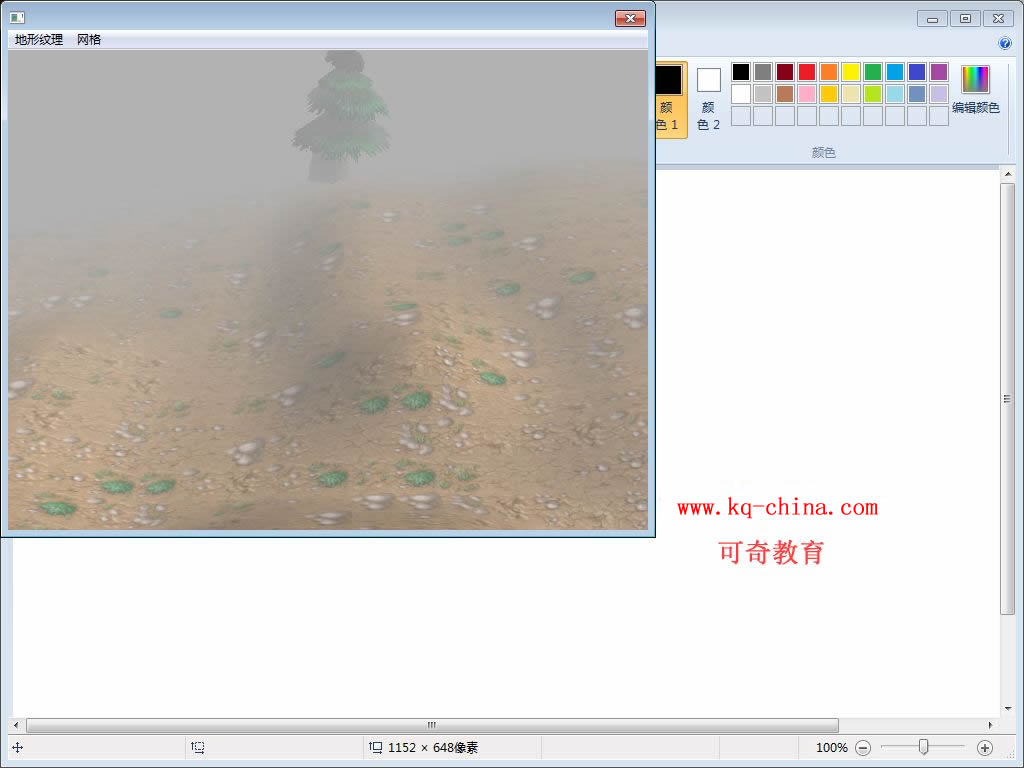This screenshot has width=1024, height=768.
Task: Click the horizontal scrollbar right arrow
Action: (991, 725)
